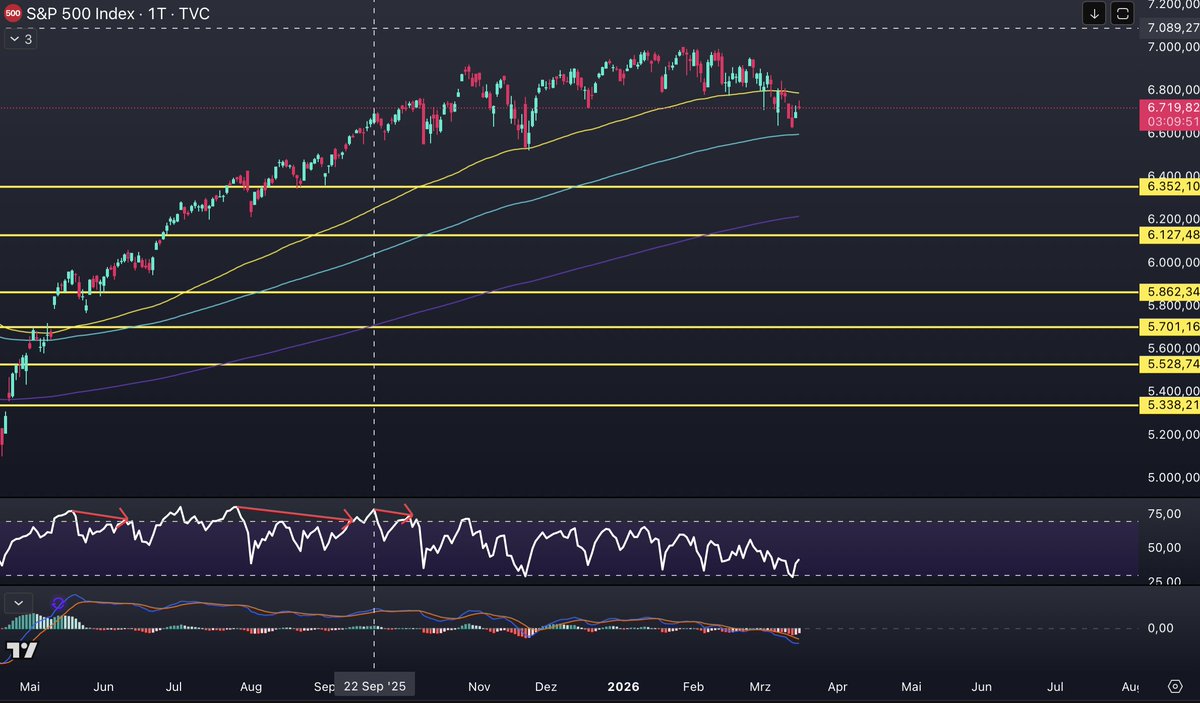Select the 6.352,10 horizontal line price label
The width and height of the screenshot is (1200, 703).
click(x=1169, y=186)
